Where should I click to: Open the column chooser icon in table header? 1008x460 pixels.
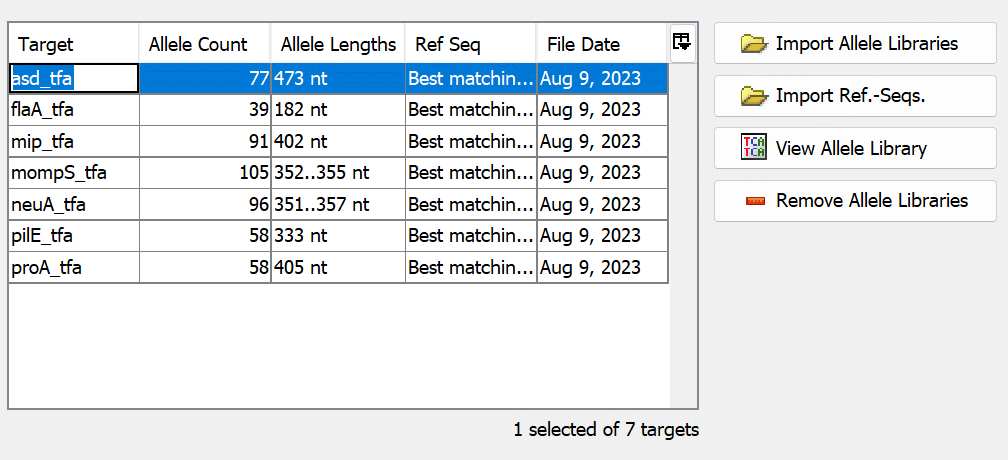[682, 42]
